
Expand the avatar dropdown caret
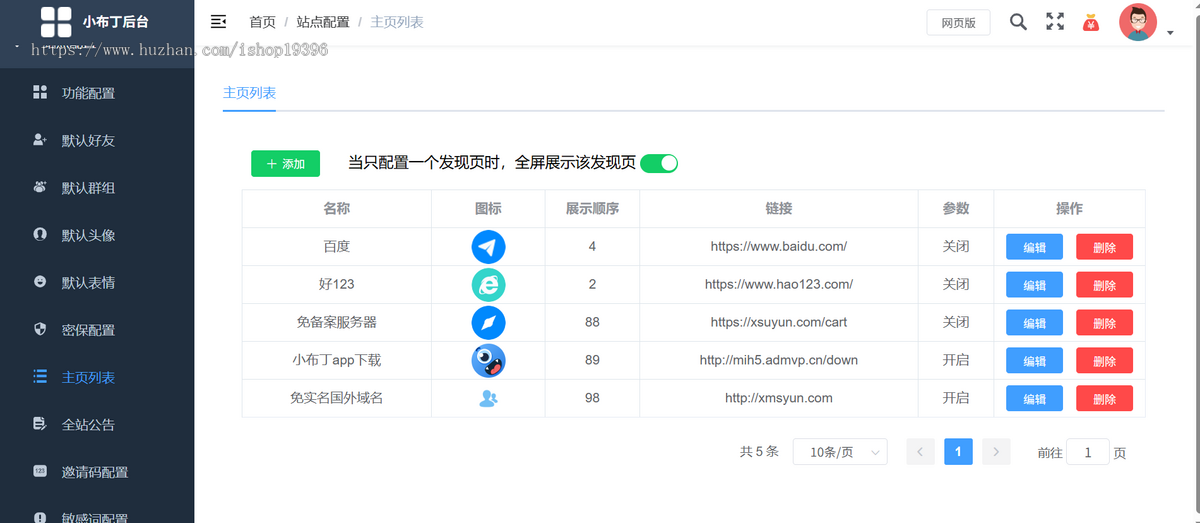[1170, 33]
